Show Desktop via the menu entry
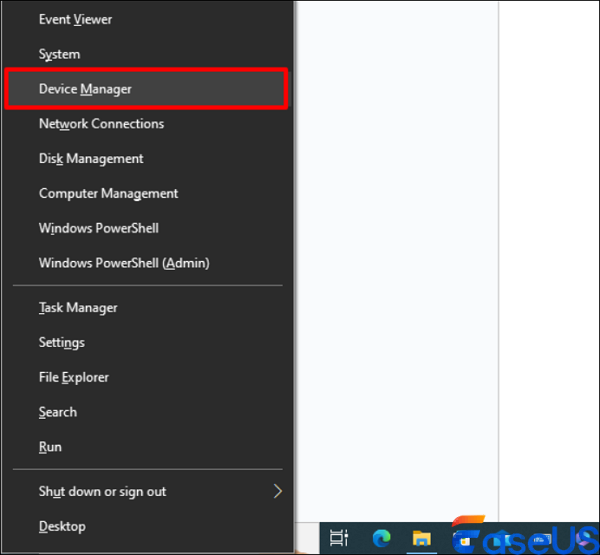This screenshot has width=600, height=555. 62,526
